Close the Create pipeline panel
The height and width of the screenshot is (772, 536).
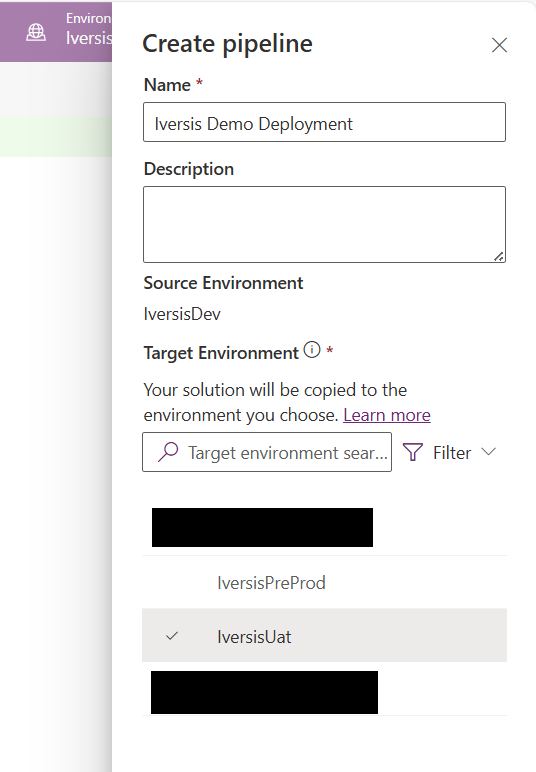pos(499,45)
